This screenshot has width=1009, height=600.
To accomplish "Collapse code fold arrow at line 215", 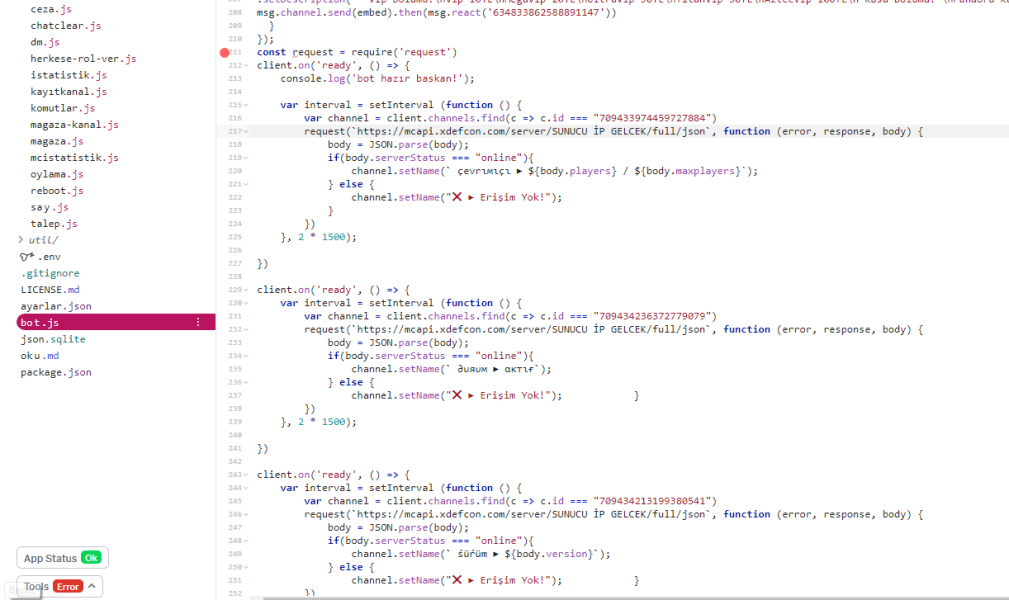I will coord(246,105).
